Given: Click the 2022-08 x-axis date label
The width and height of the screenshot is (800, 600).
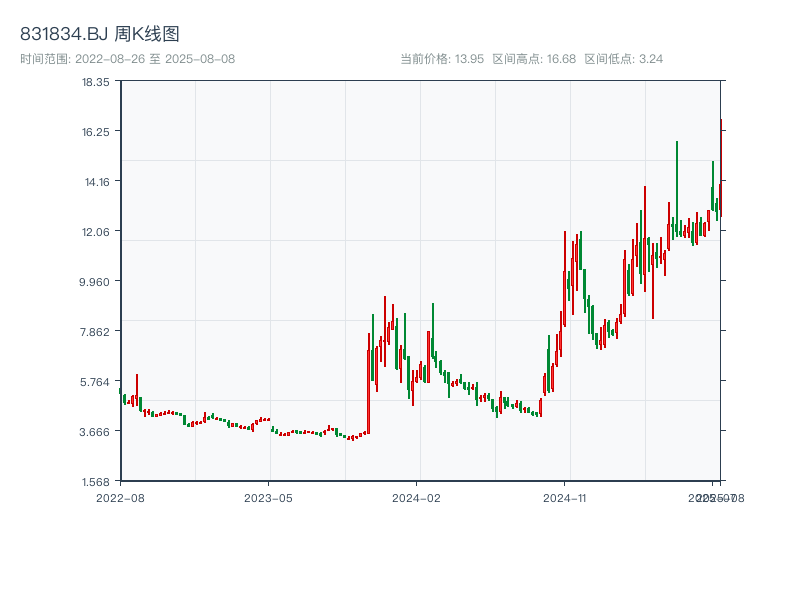Looking at the screenshot, I should 120,498.
